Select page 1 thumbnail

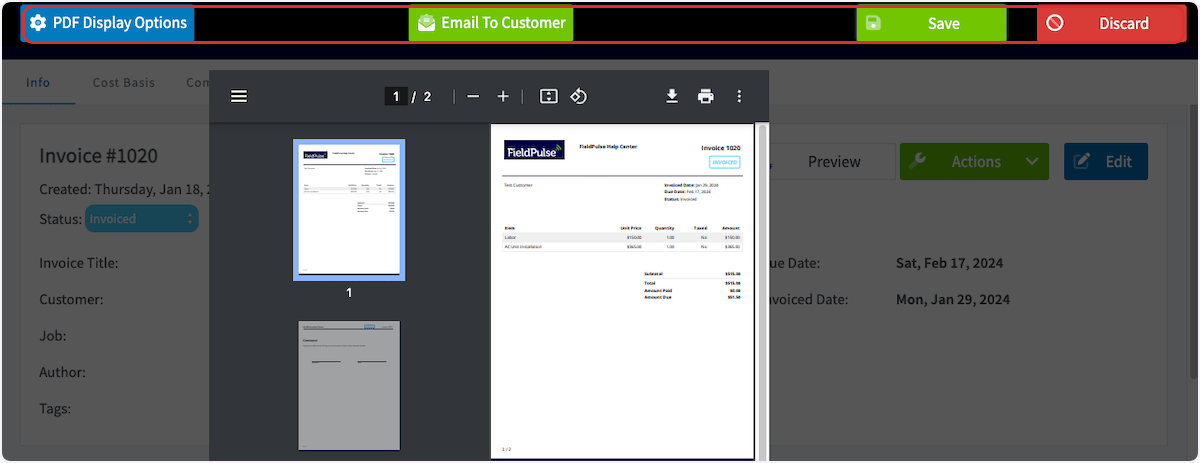click(x=349, y=210)
